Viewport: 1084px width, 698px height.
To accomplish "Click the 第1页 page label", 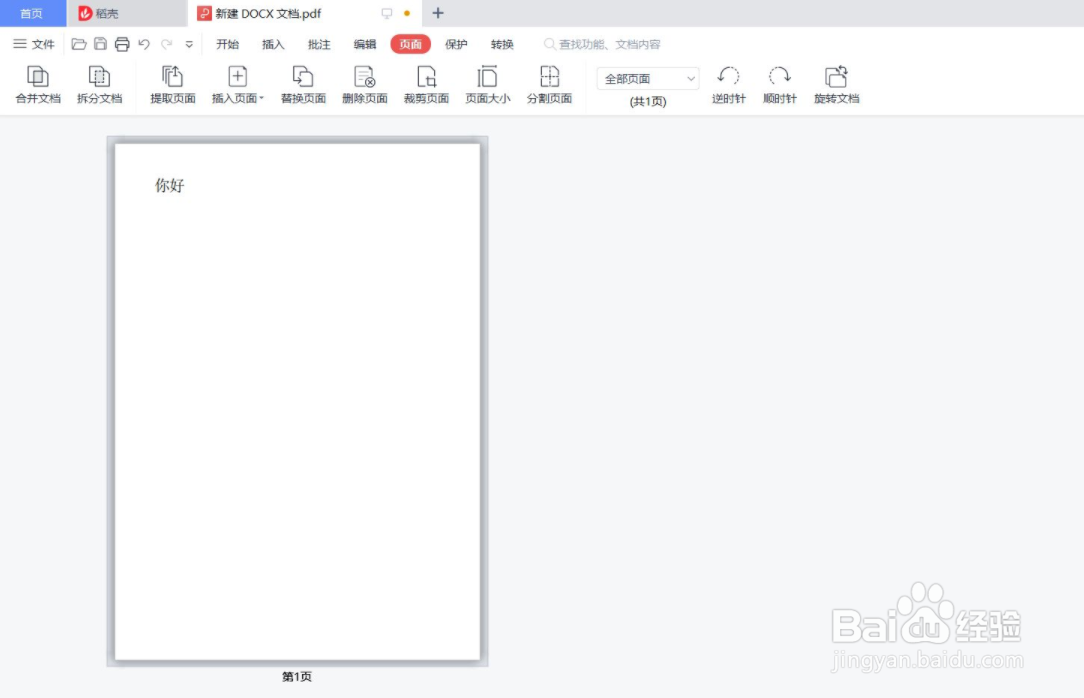I will (297, 677).
